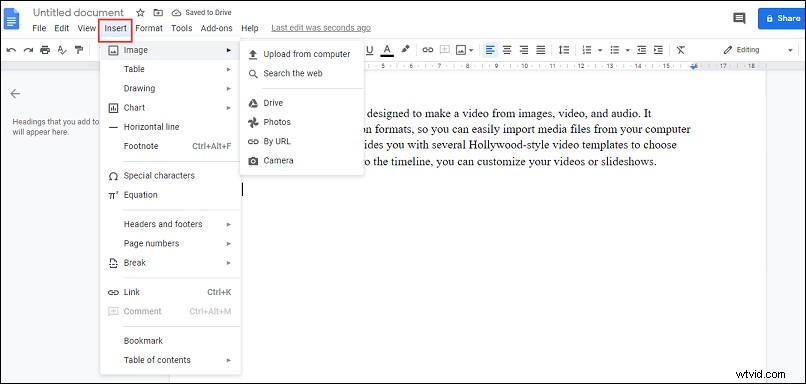Choose Bookmark from Insert menu
Image resolution: width=806 pixels, height=384 pixels.
pyautogui.click(x=170, y=341)
